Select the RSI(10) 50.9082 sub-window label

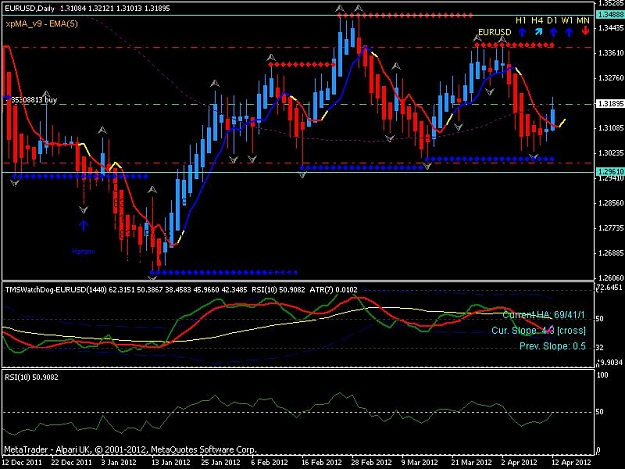[x=31, y=377]
